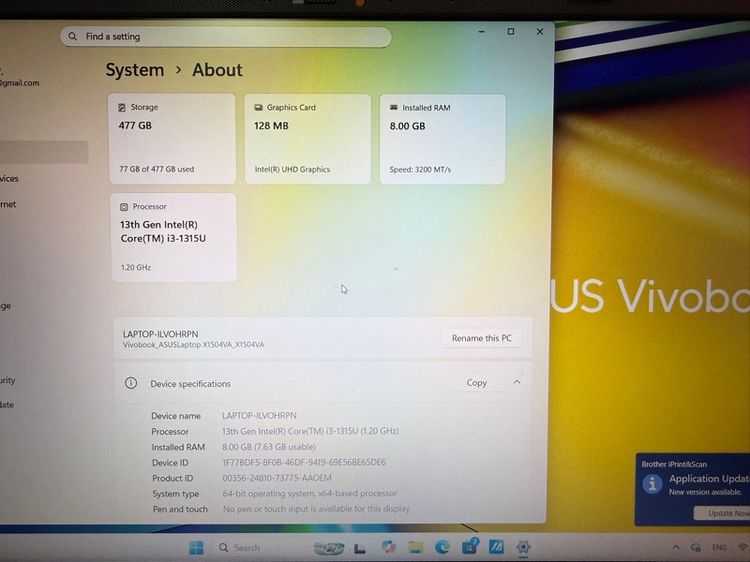Screen dimensions: 750x562
Task: Open the Storage card showing 477 GB
Action: [x=172, y=139]
